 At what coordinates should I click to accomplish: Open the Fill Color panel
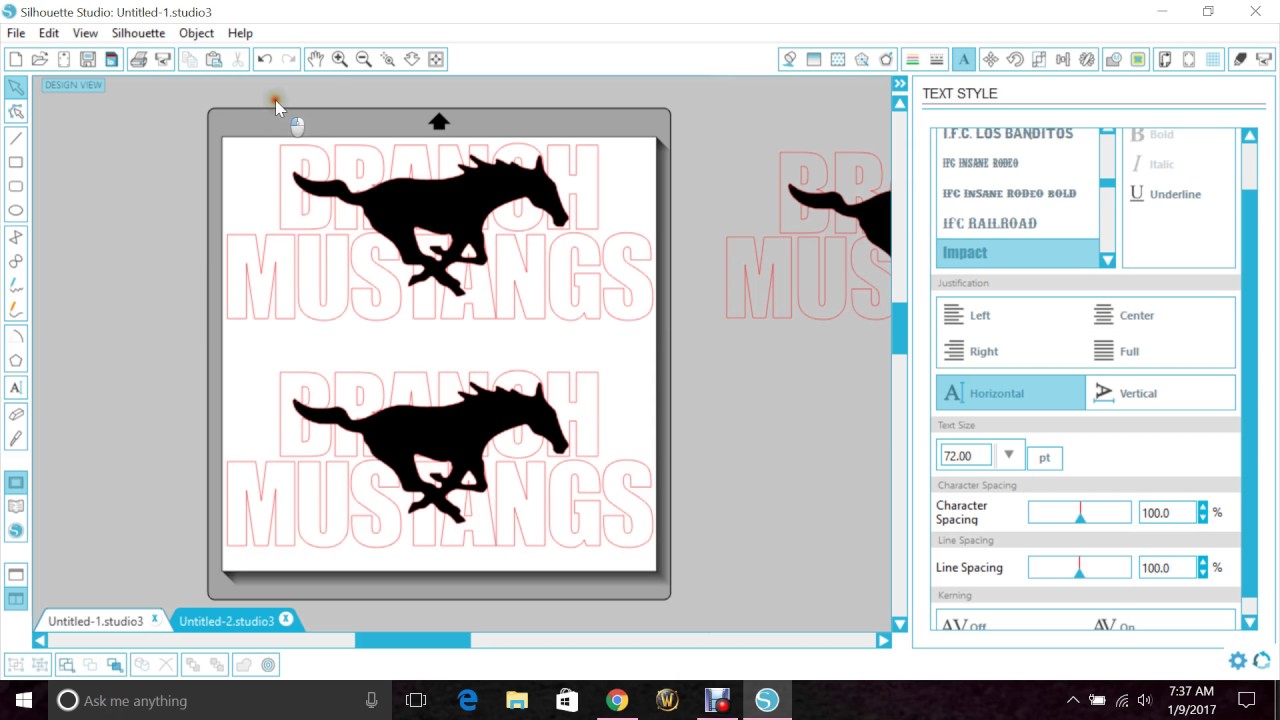[790, 59]
